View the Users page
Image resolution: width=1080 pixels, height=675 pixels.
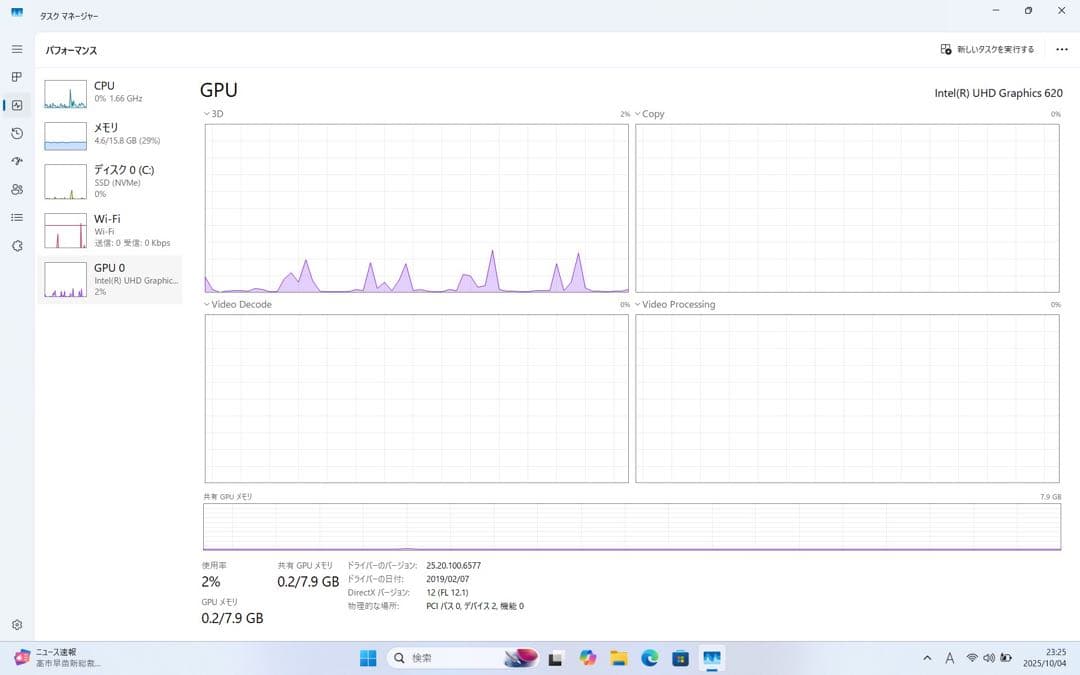tap(16, 189)
